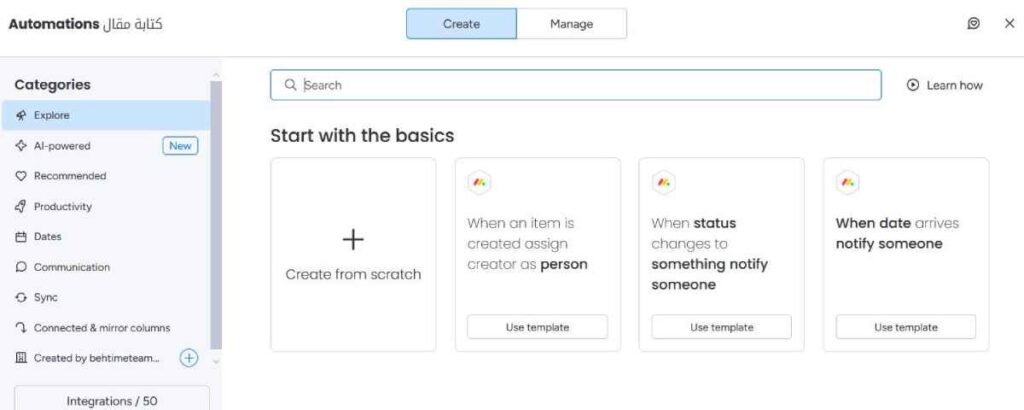
Task: Click the Learn how play icon
Action: (x=912, y=85)
